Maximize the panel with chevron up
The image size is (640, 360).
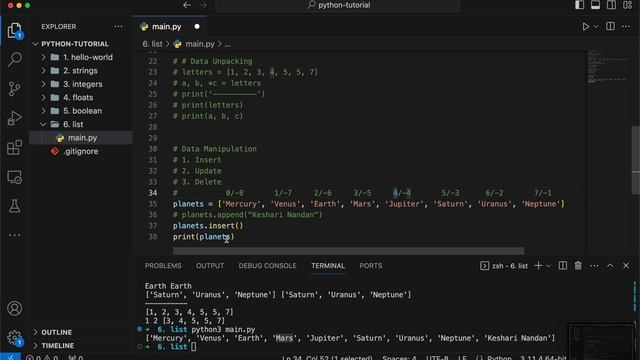pyautogui.click(x=610, y=266)
